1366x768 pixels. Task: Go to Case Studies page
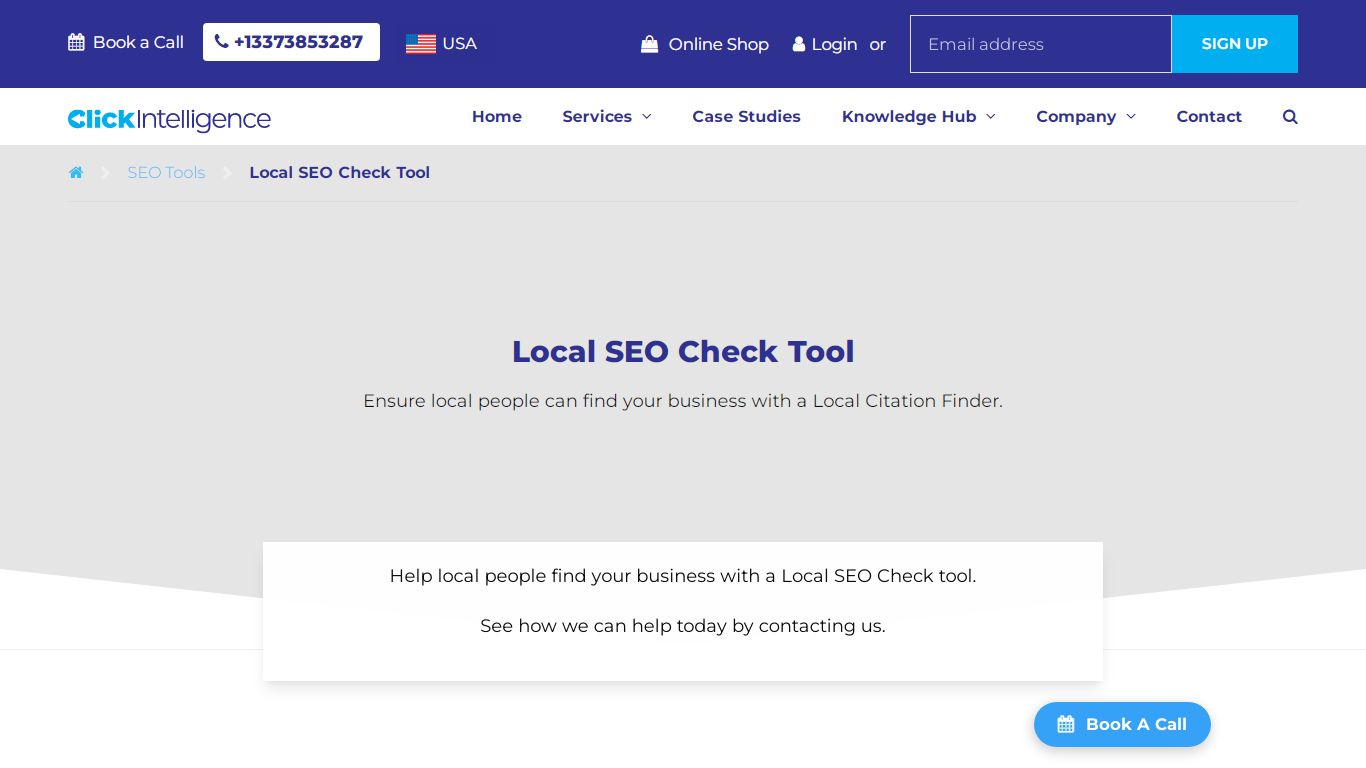coord(747,117)
